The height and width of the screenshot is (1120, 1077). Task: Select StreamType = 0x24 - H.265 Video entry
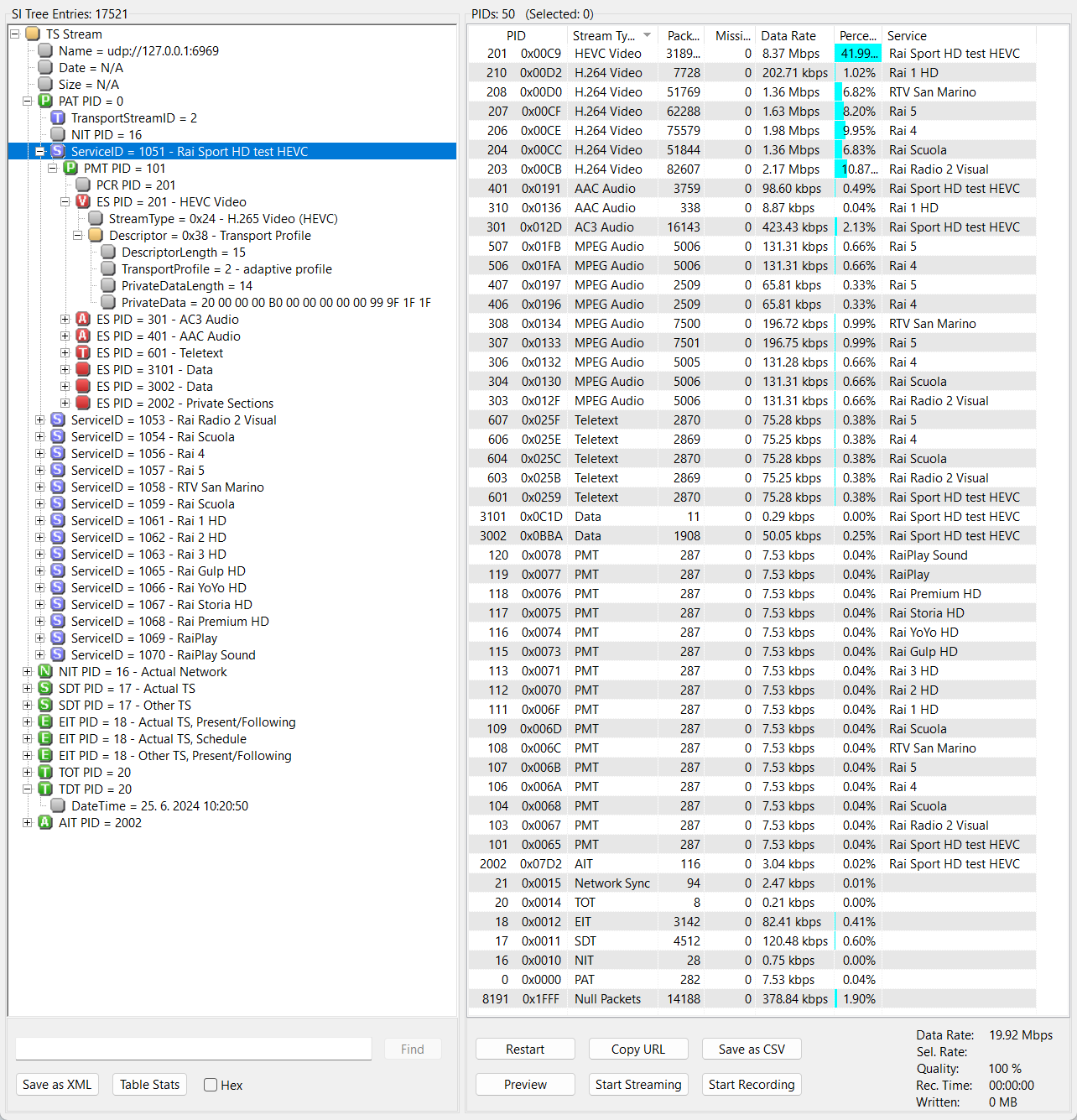pos(223,219)
